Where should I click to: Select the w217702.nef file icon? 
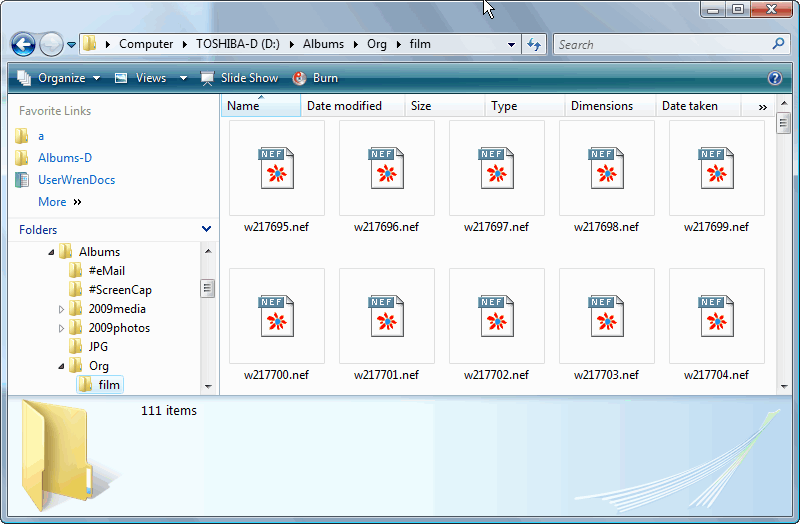click(496, 316)
